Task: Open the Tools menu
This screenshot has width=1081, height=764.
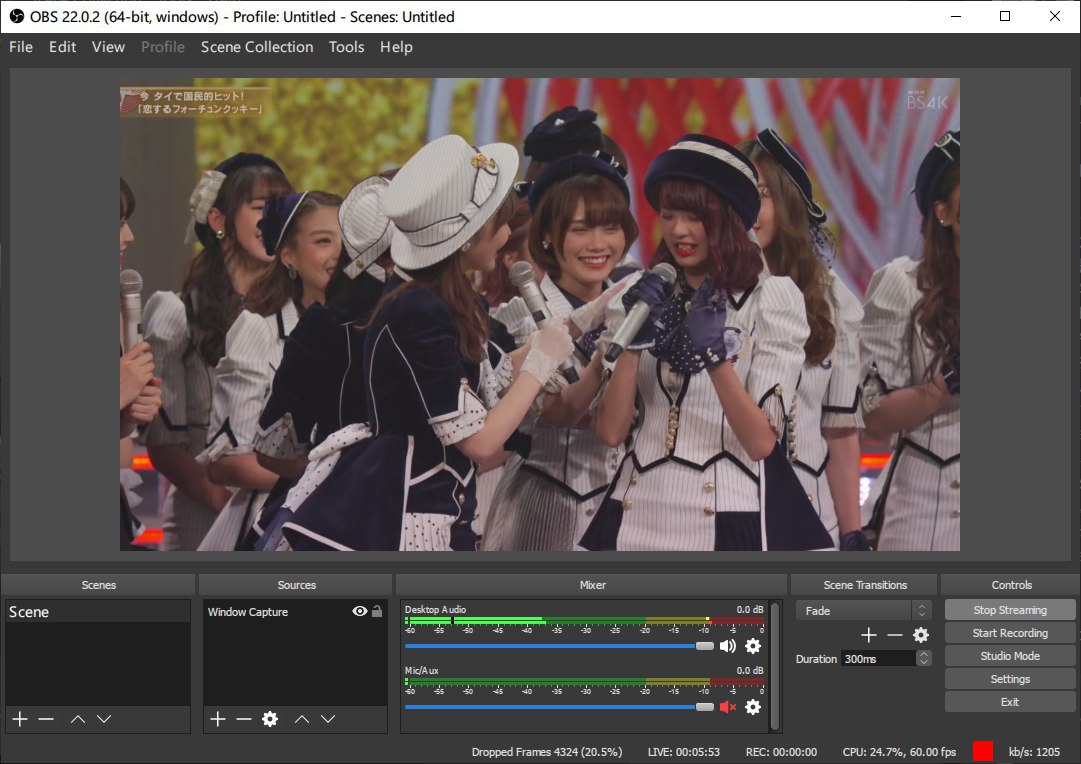Action: click(x=346, y=47)
